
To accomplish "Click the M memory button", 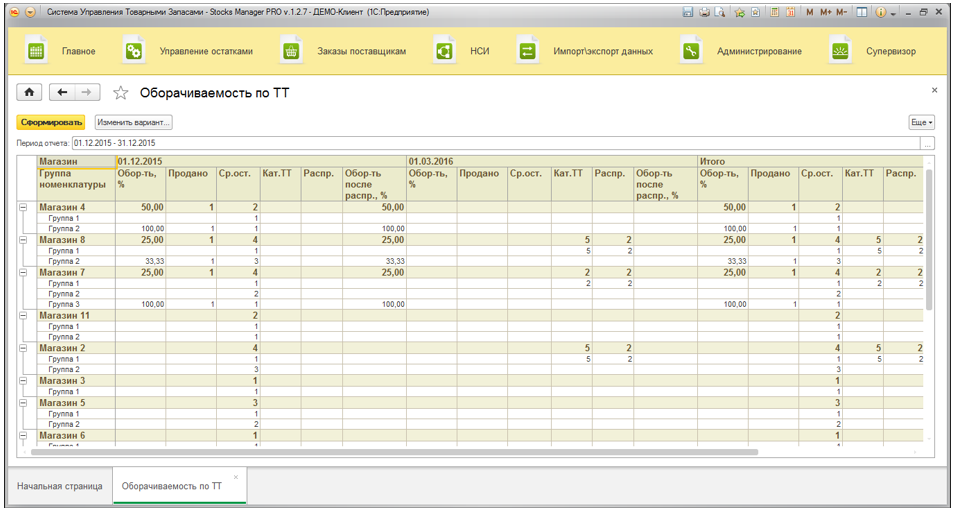I will 810,12.
